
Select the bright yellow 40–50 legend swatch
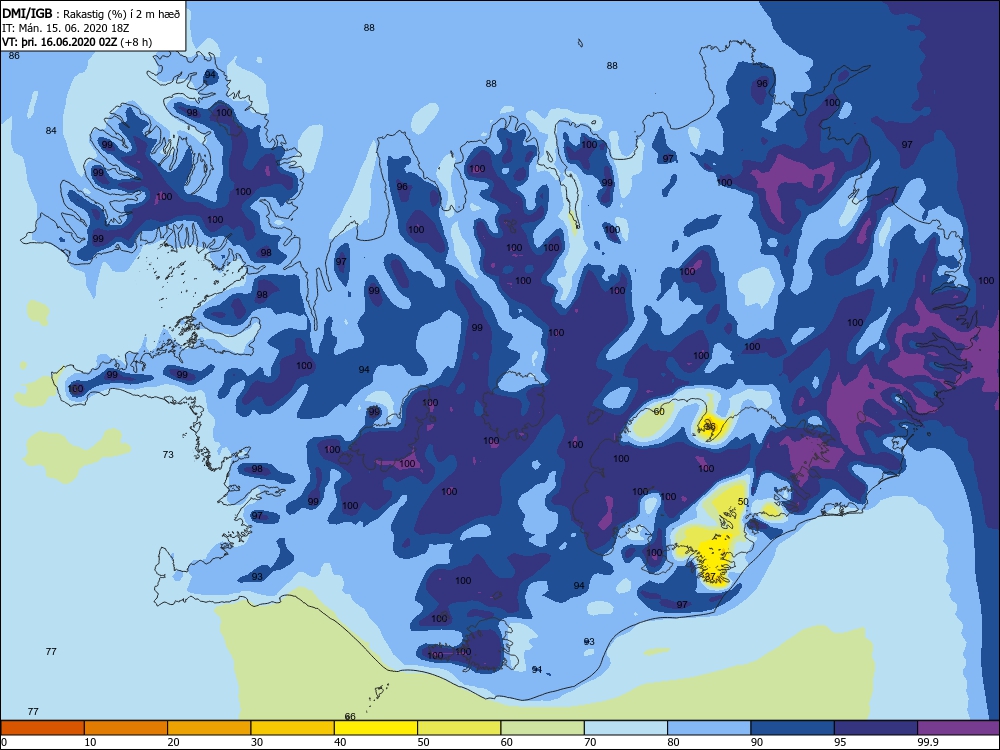(x=376, y=728)
